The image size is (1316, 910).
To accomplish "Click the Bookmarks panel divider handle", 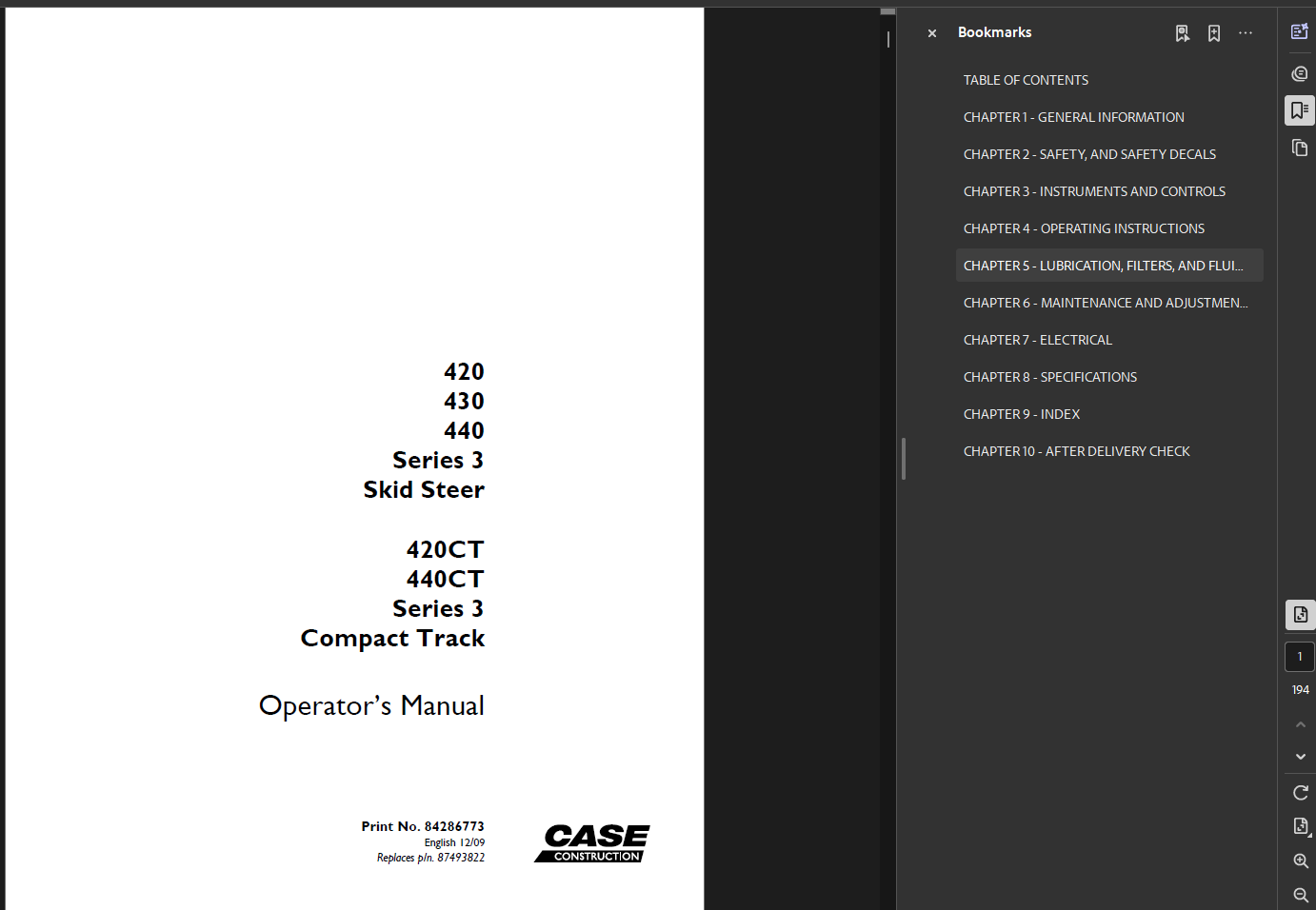I will point(903,459).
